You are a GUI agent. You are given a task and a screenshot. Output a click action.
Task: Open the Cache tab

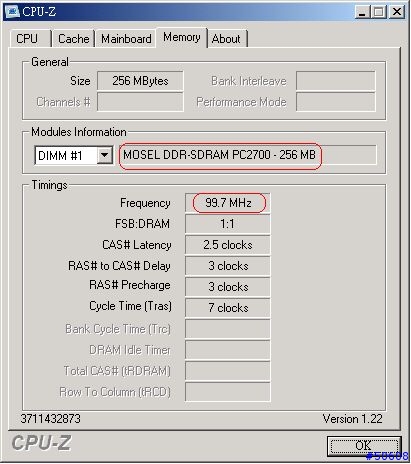[73, 39]
